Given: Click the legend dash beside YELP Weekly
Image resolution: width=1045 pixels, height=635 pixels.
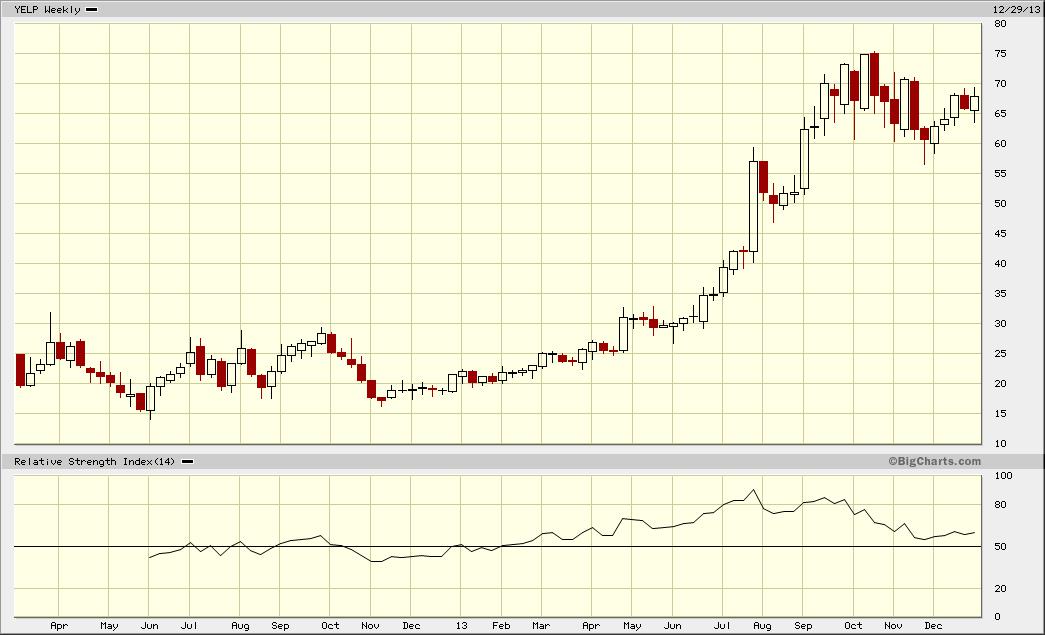Looking at the screenshot, I should [92, 9].
